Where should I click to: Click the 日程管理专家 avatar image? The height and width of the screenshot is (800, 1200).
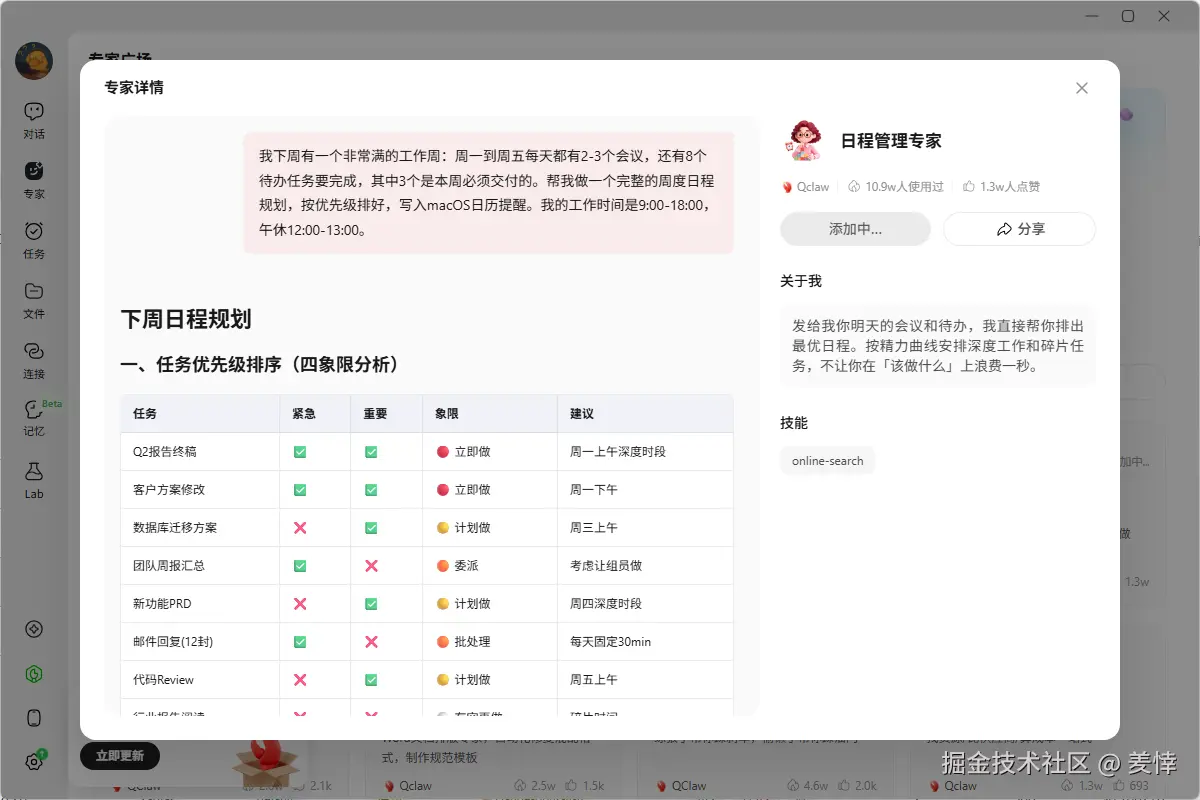(x=802, y=141)
